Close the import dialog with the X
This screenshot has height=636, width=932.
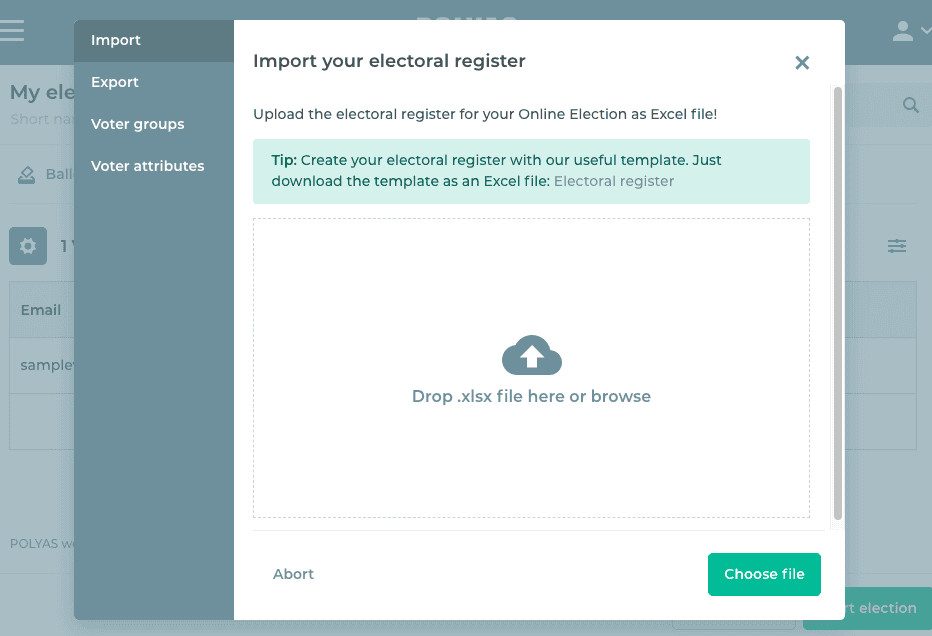802,63
